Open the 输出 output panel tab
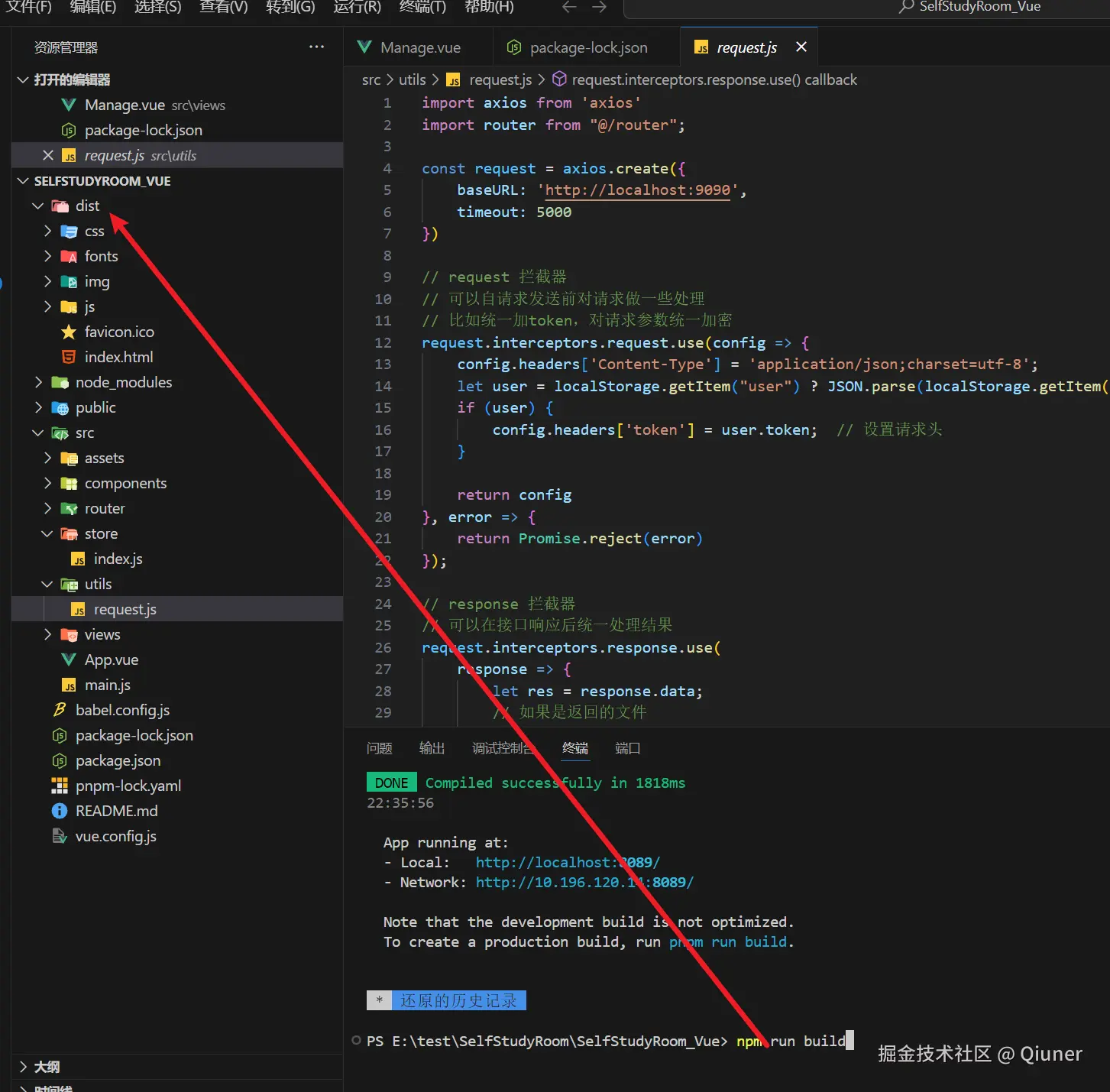 coord(432,748)
